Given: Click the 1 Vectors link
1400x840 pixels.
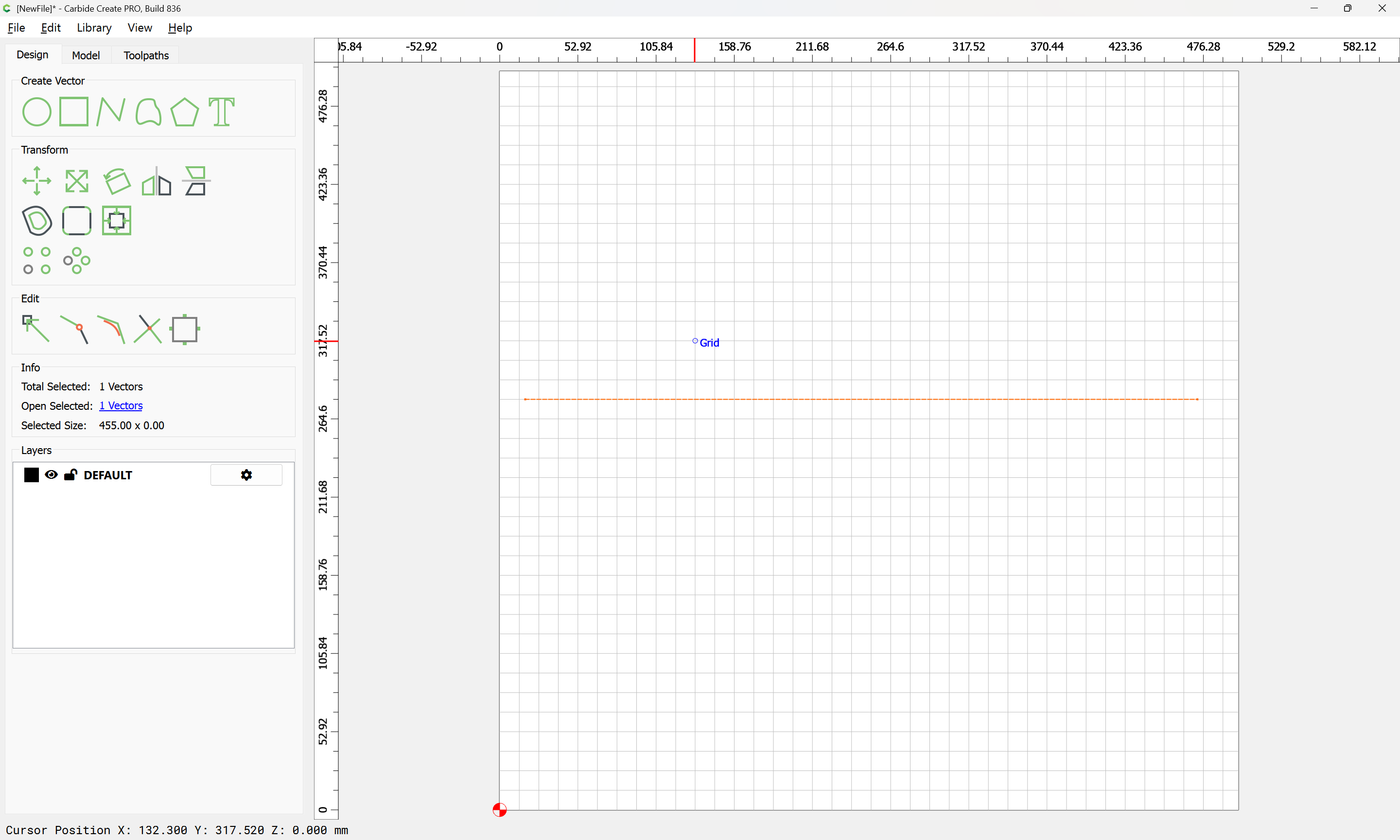Looking at the screenshot, I should tap(121, 406).
